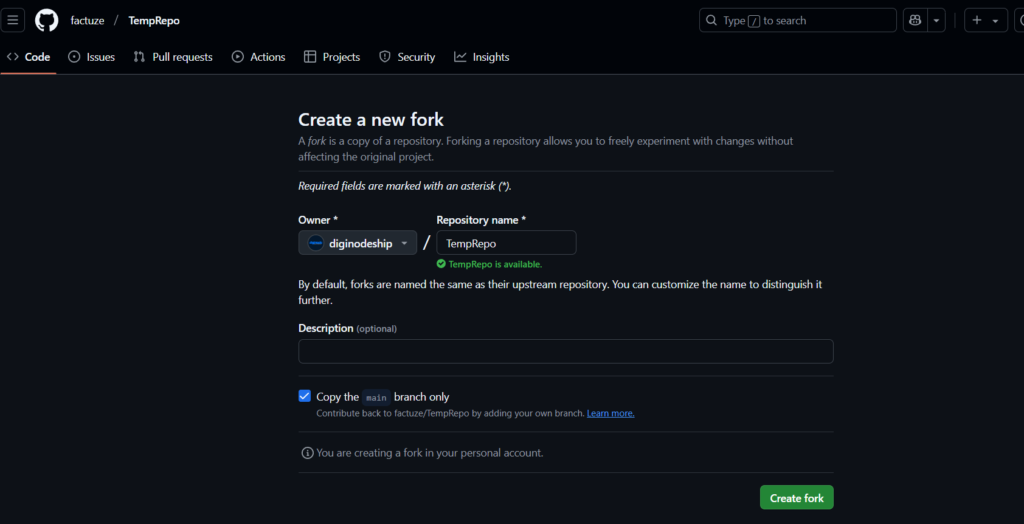
Task: Open the Copilot dropdown arrow
Action: 937,20
